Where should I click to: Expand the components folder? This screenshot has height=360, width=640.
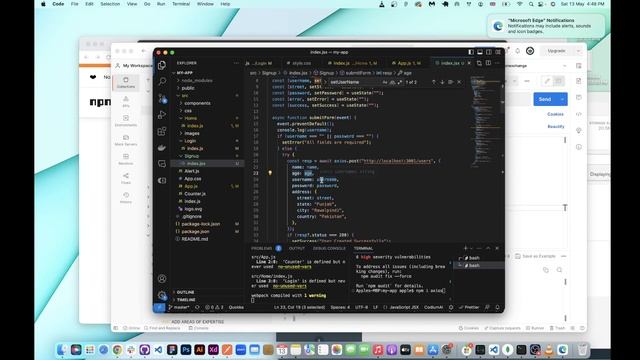coord(197,103)
